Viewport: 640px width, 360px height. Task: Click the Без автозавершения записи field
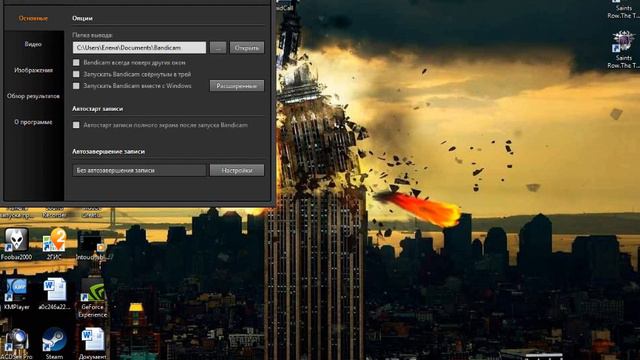tap(139, 170)
